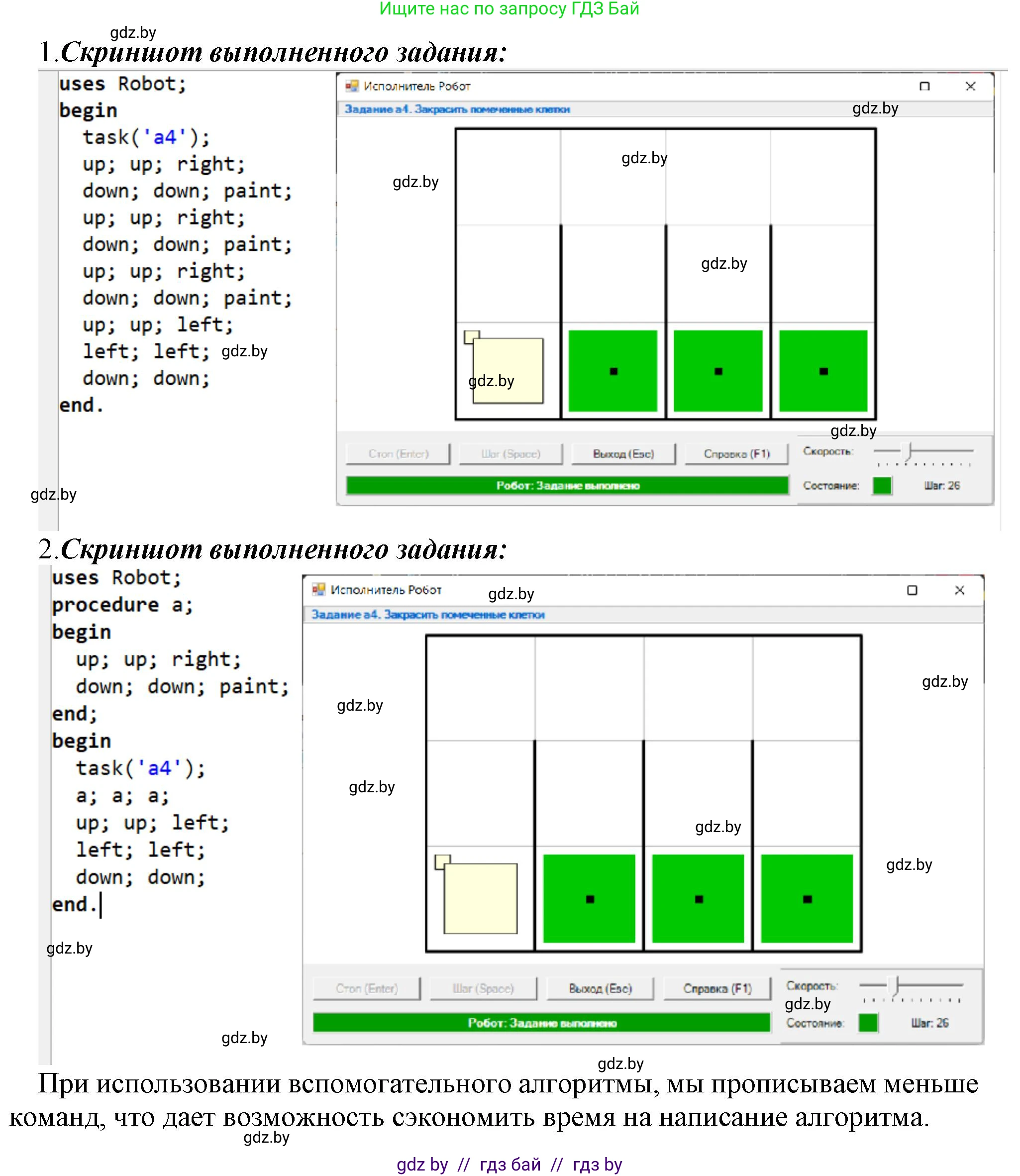Click middle green painted cell in lower window
1020x1176 pixels.
pos(698,898)
